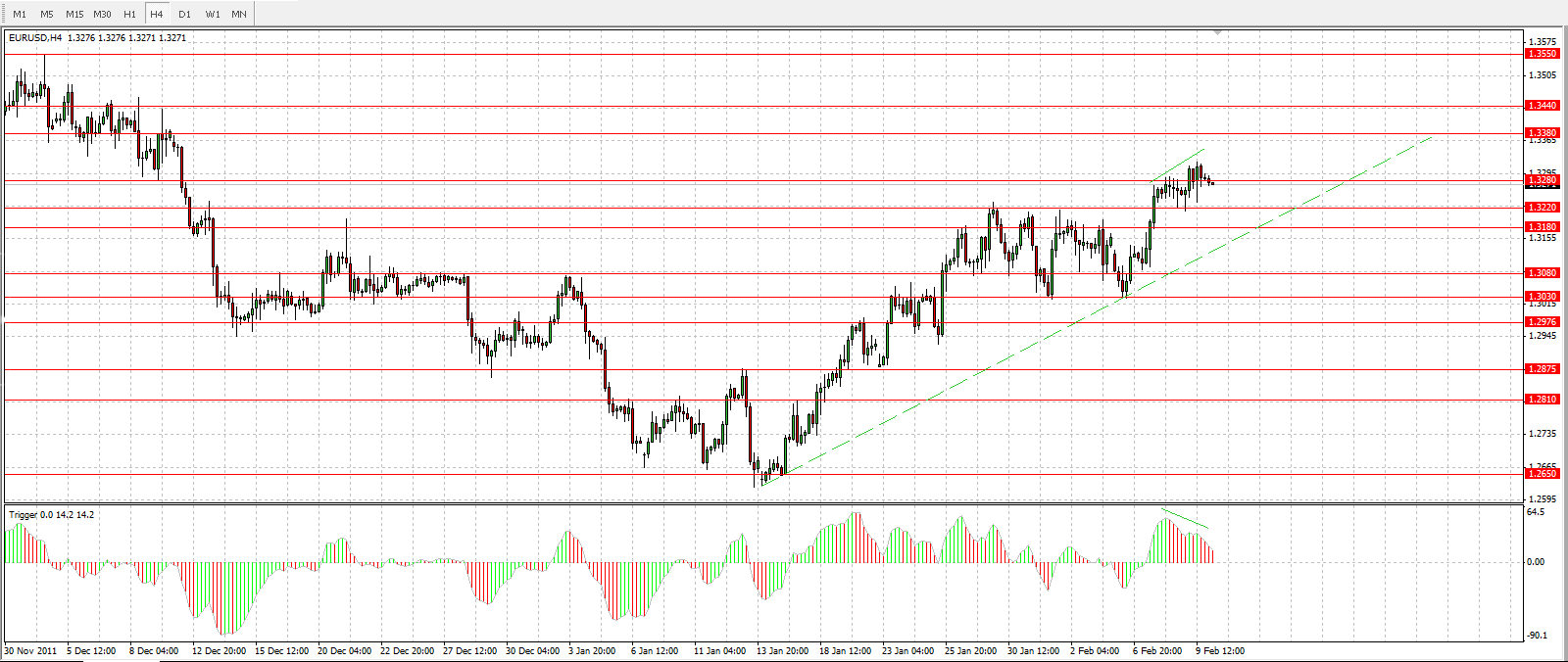The height and width of the screenshot is (662, 1568).
Task: Select the 1.2650 support level label
Action: tap(1543, 474)
